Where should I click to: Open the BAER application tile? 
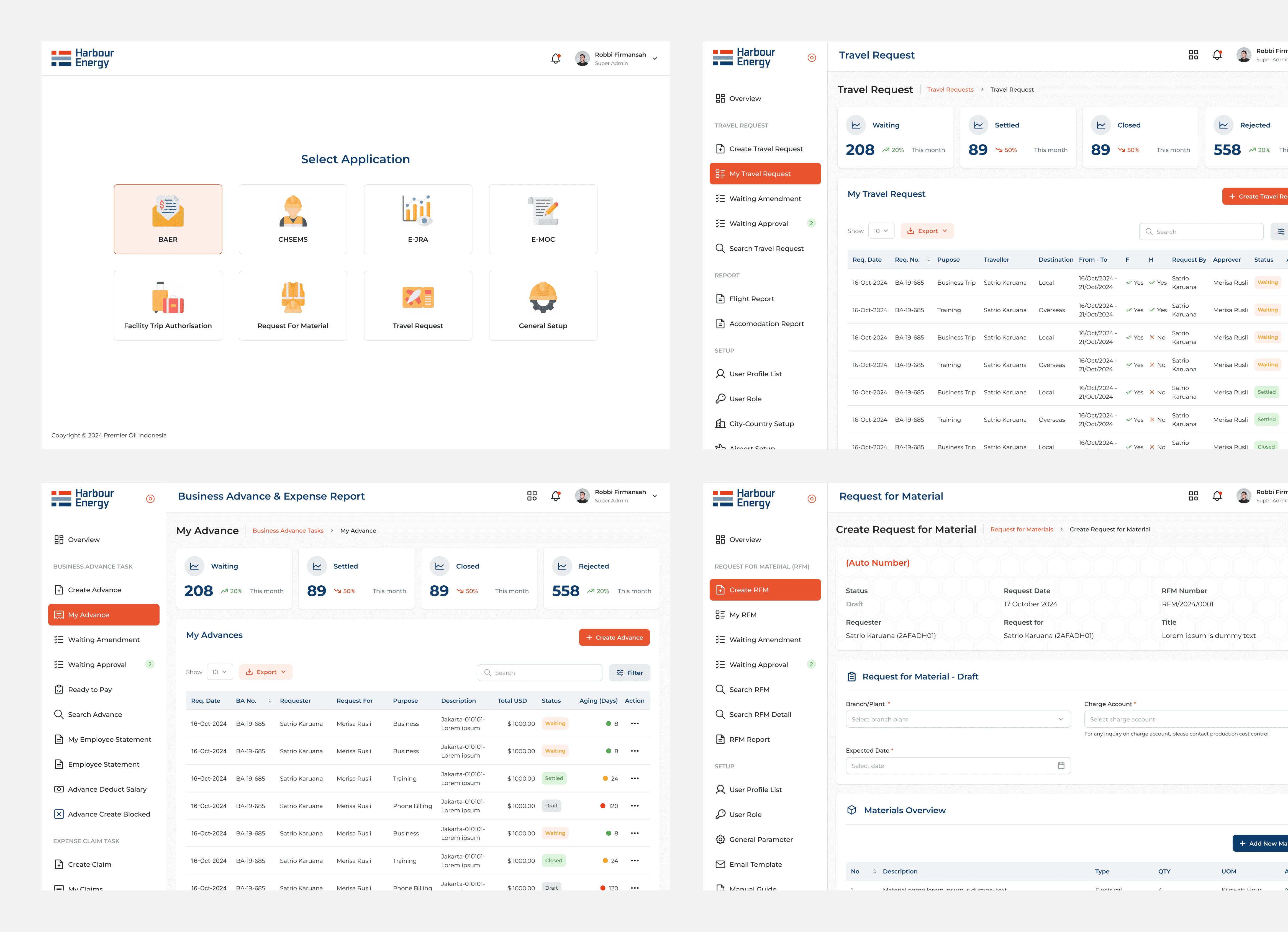coord(168,218)
